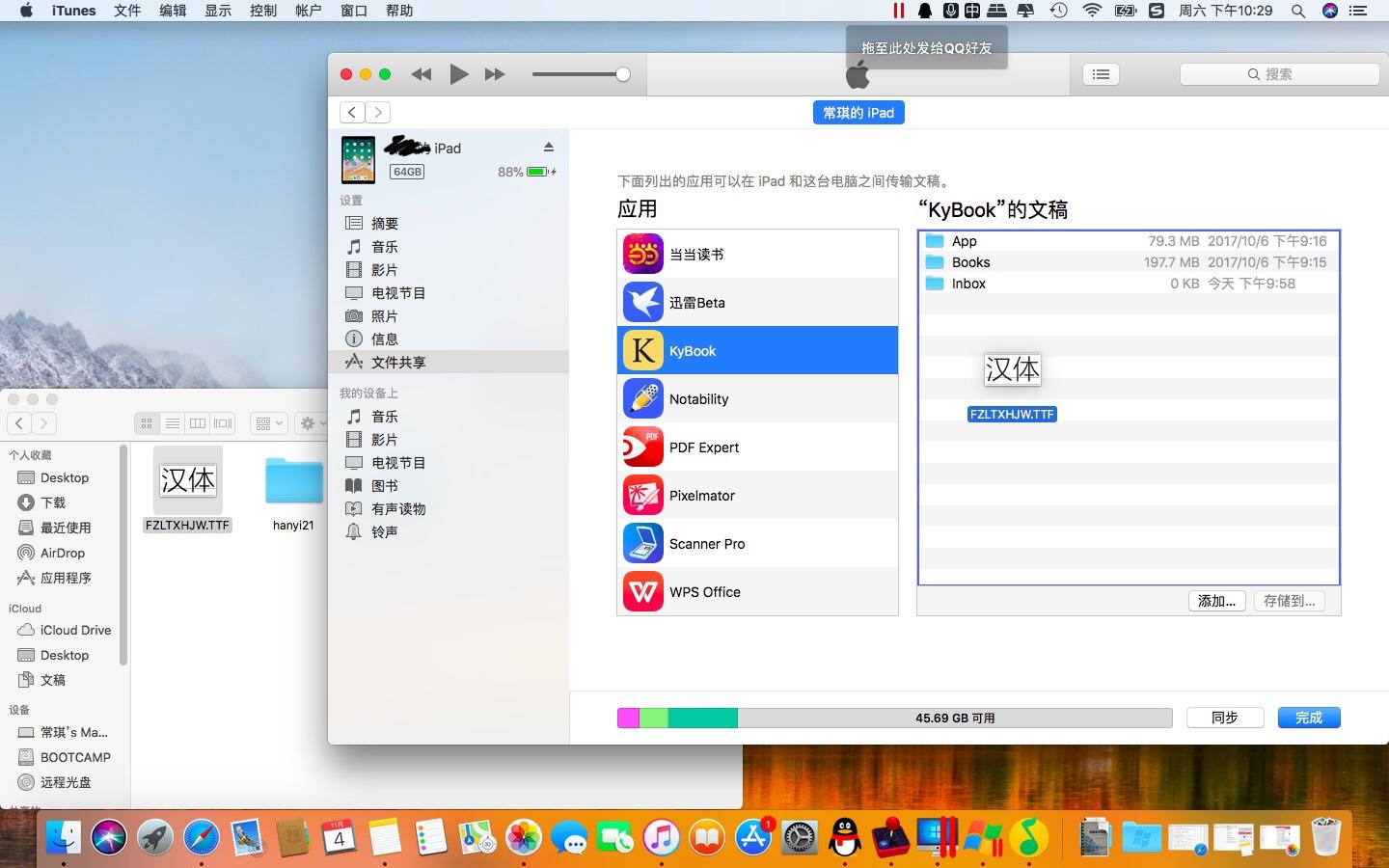
Task: Launch QQ from the Dock
Action: [843, 837]
